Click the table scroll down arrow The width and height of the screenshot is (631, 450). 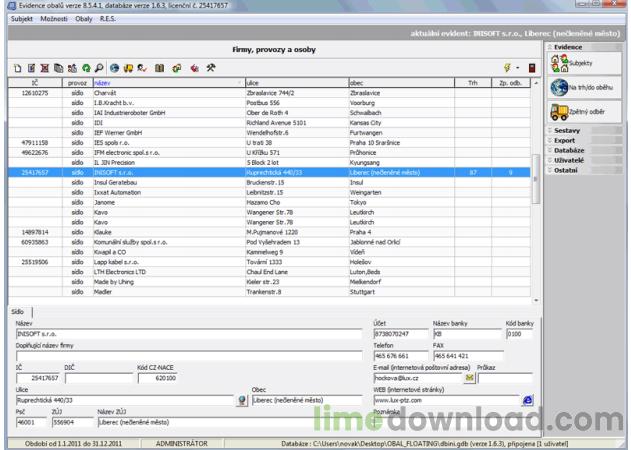click(536, 300)
